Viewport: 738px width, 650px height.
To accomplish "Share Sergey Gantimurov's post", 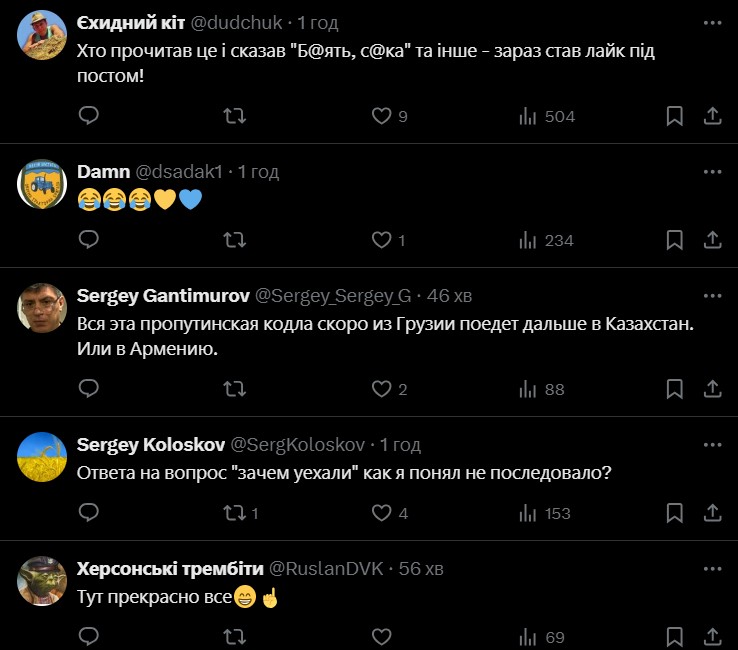I will point(713,389).
